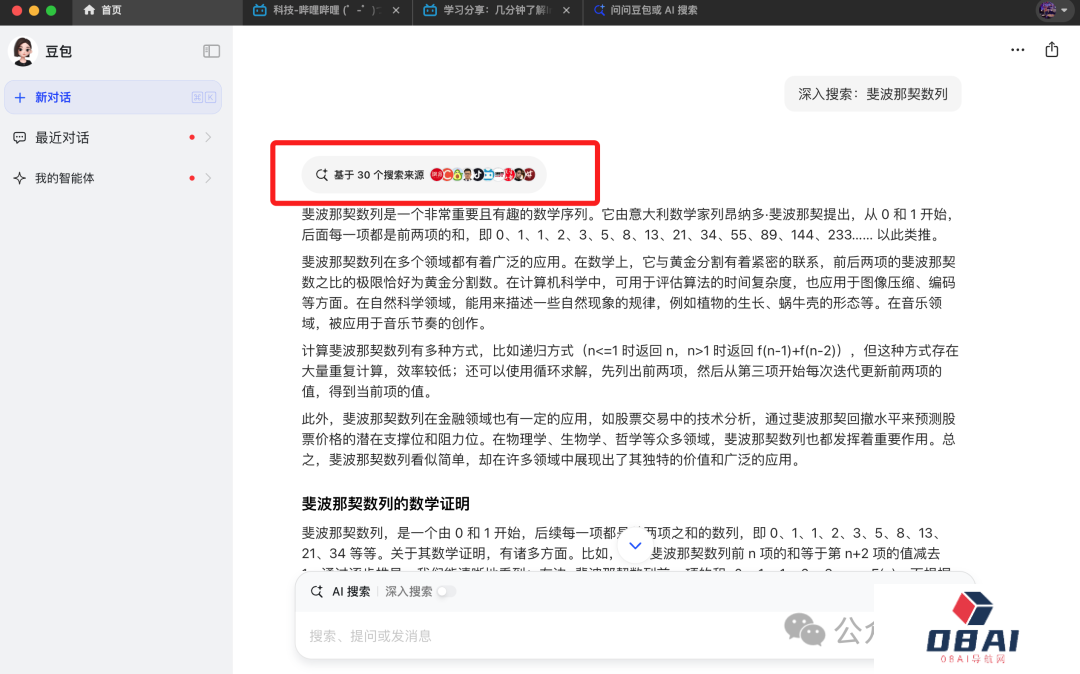
Task: Toggle the 深入搜索 switch
Action: pos(445,591)
